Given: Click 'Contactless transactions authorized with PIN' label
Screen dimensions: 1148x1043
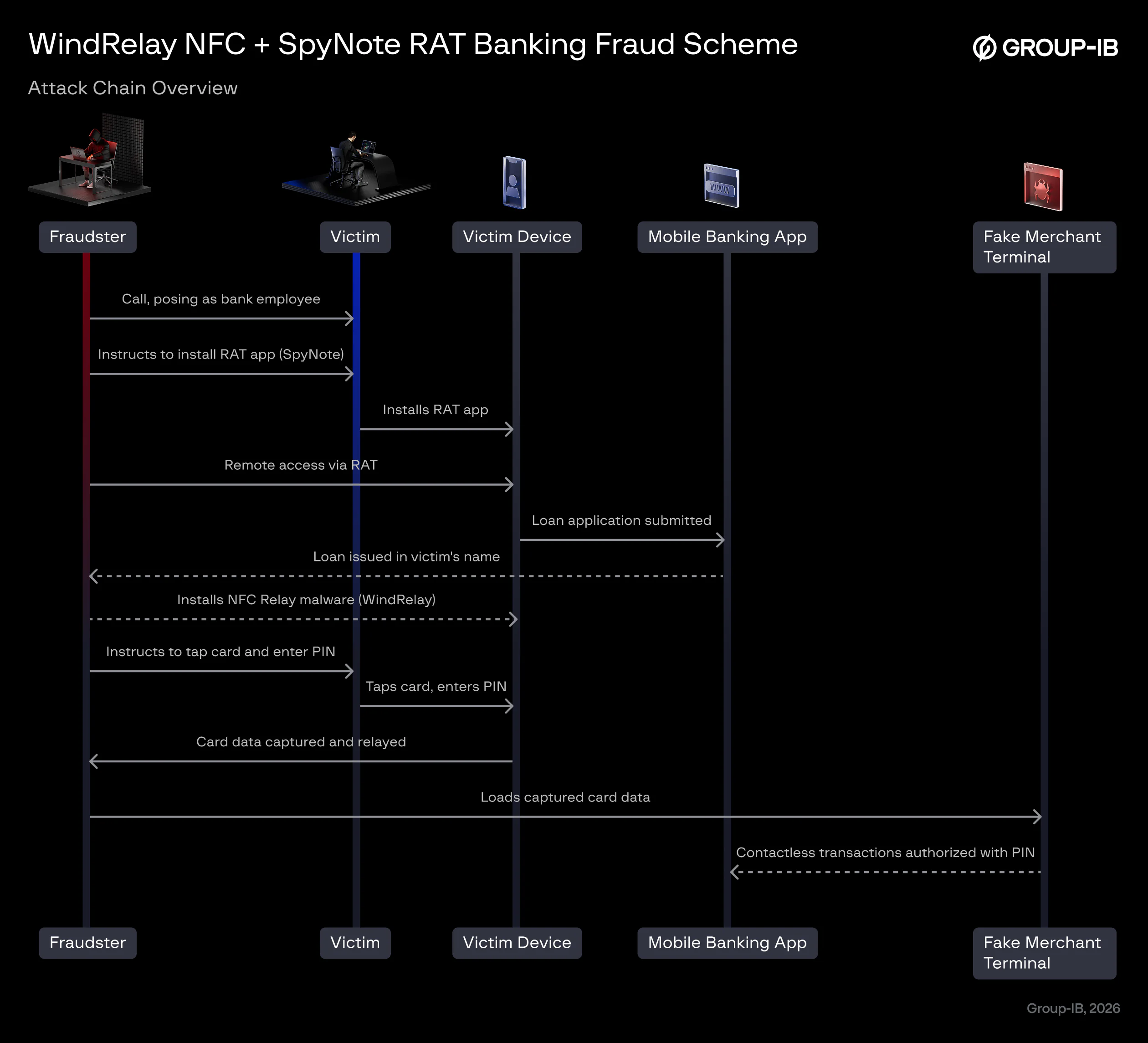Looking at the screenshot, I should point(886,852).
